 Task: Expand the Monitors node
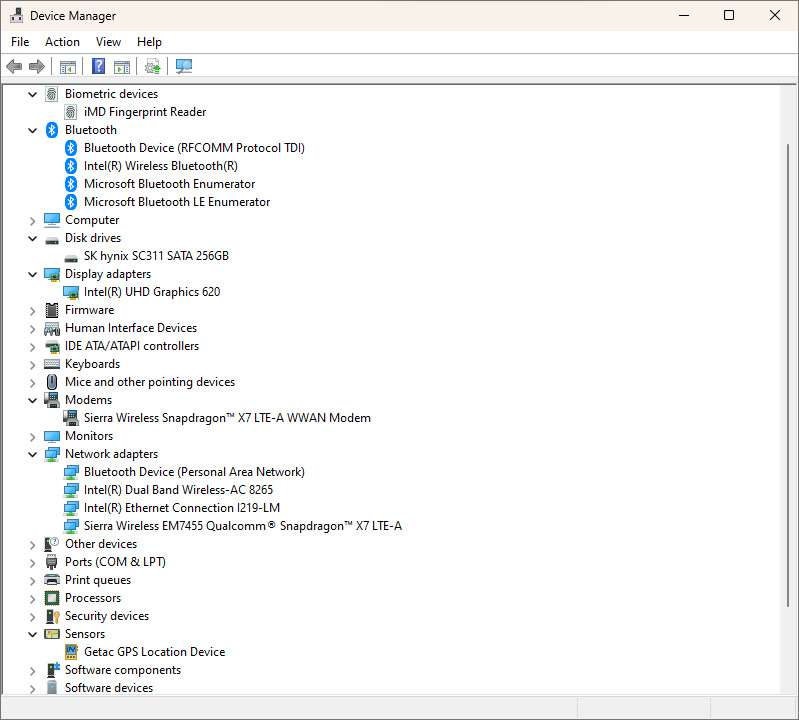[33, 437]
